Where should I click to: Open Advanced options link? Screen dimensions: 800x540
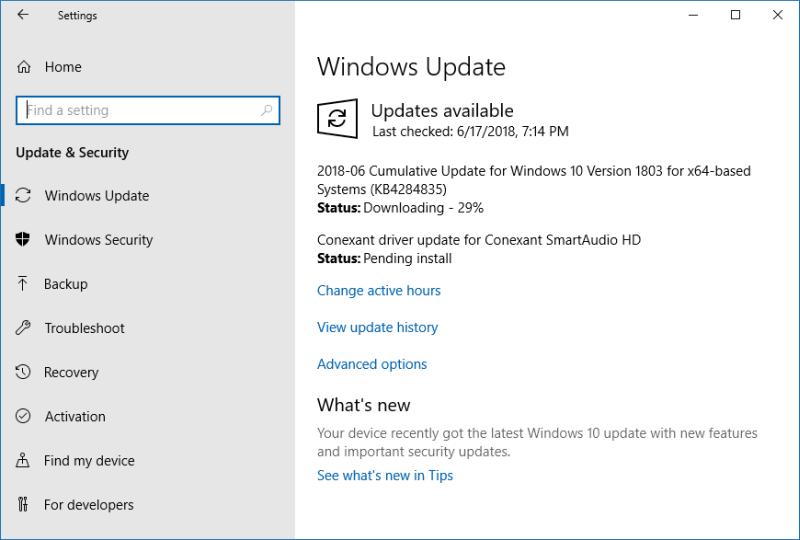372,364
